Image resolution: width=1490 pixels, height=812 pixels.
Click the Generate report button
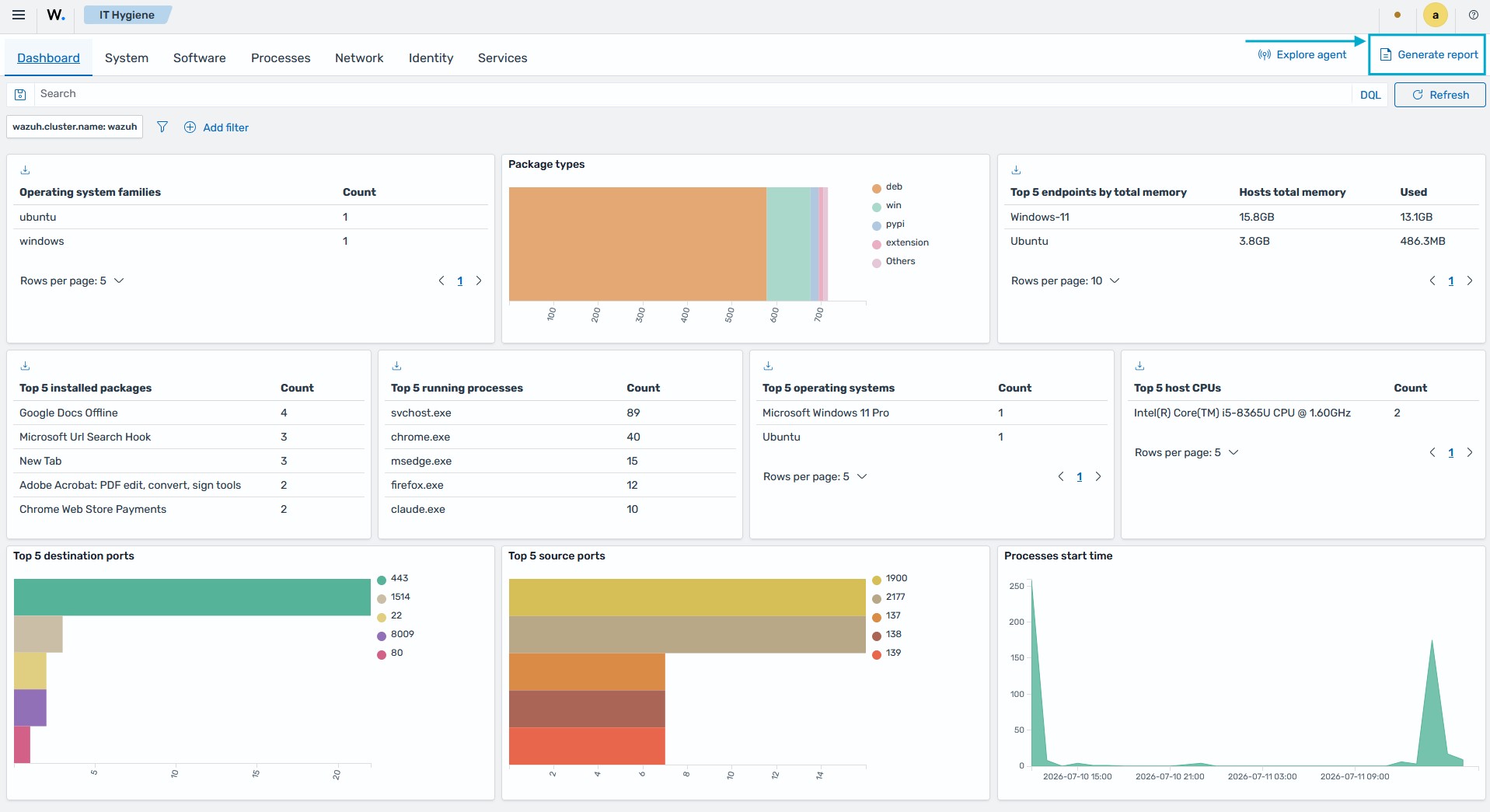pyautogui.click(x=1428, y=54)
